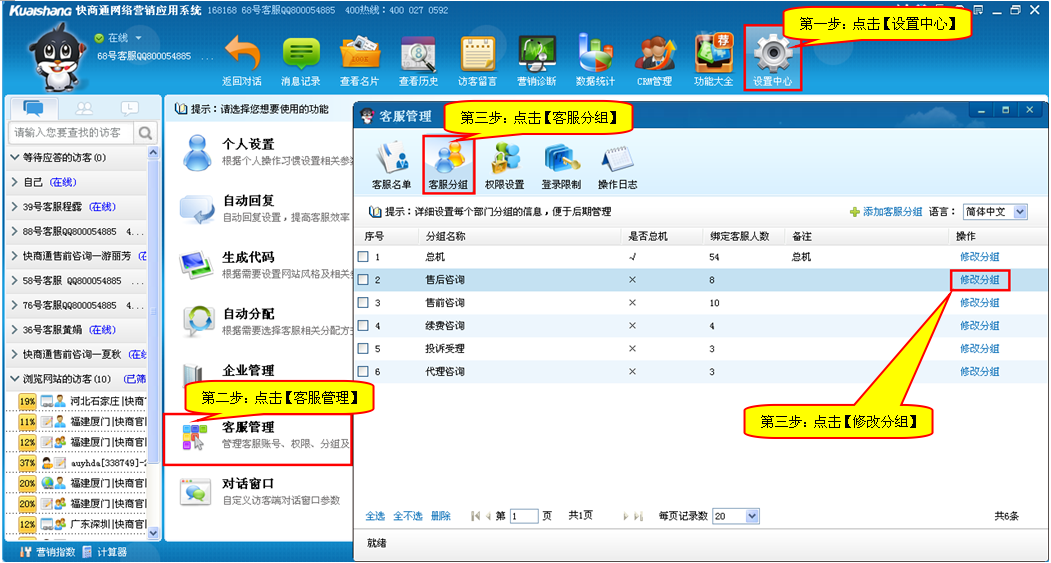Select checkbox beside 投诉受理 group
This screenshot has height=563, width=1051.
coord(364,349)
